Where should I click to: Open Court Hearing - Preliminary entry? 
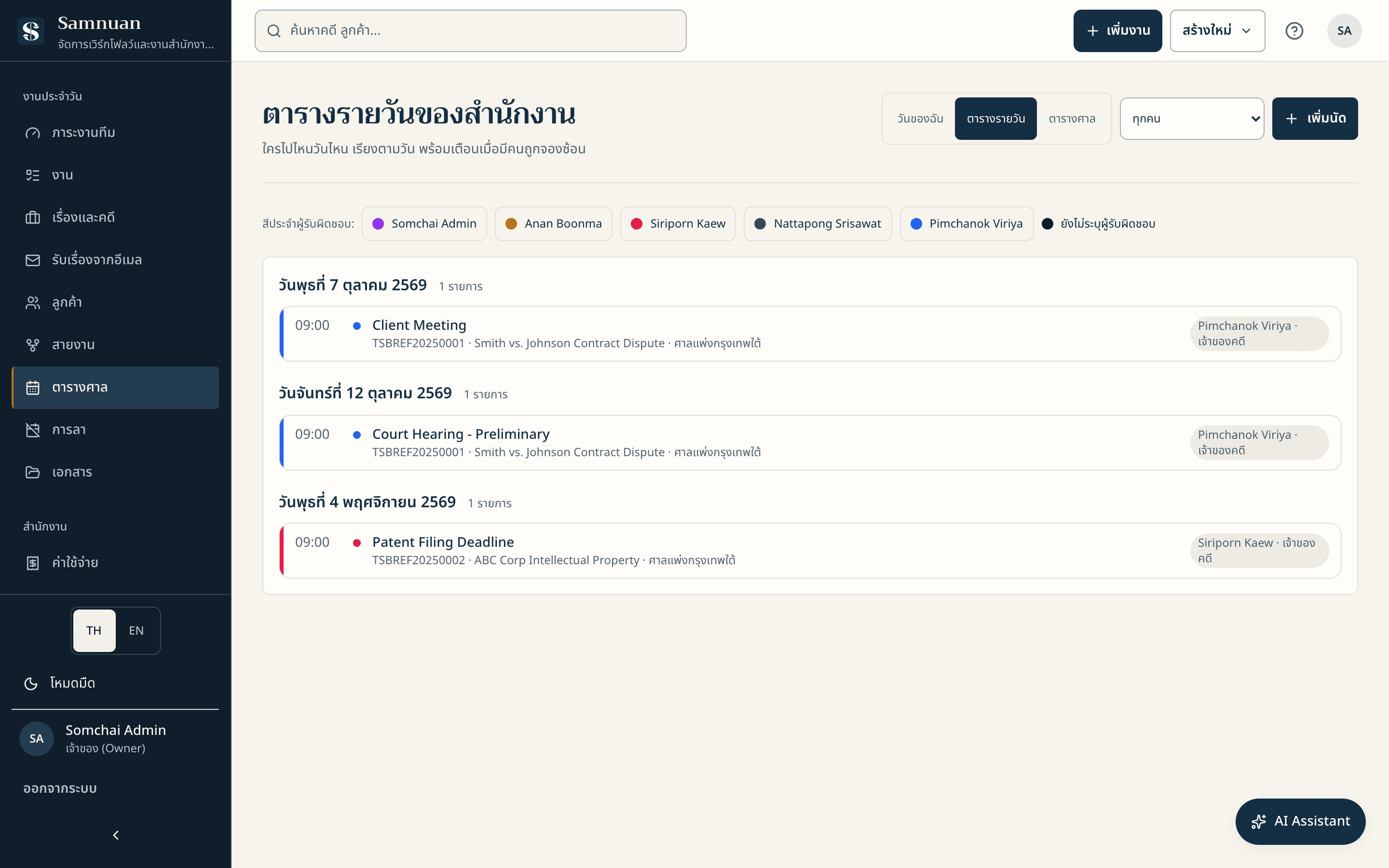810,443
